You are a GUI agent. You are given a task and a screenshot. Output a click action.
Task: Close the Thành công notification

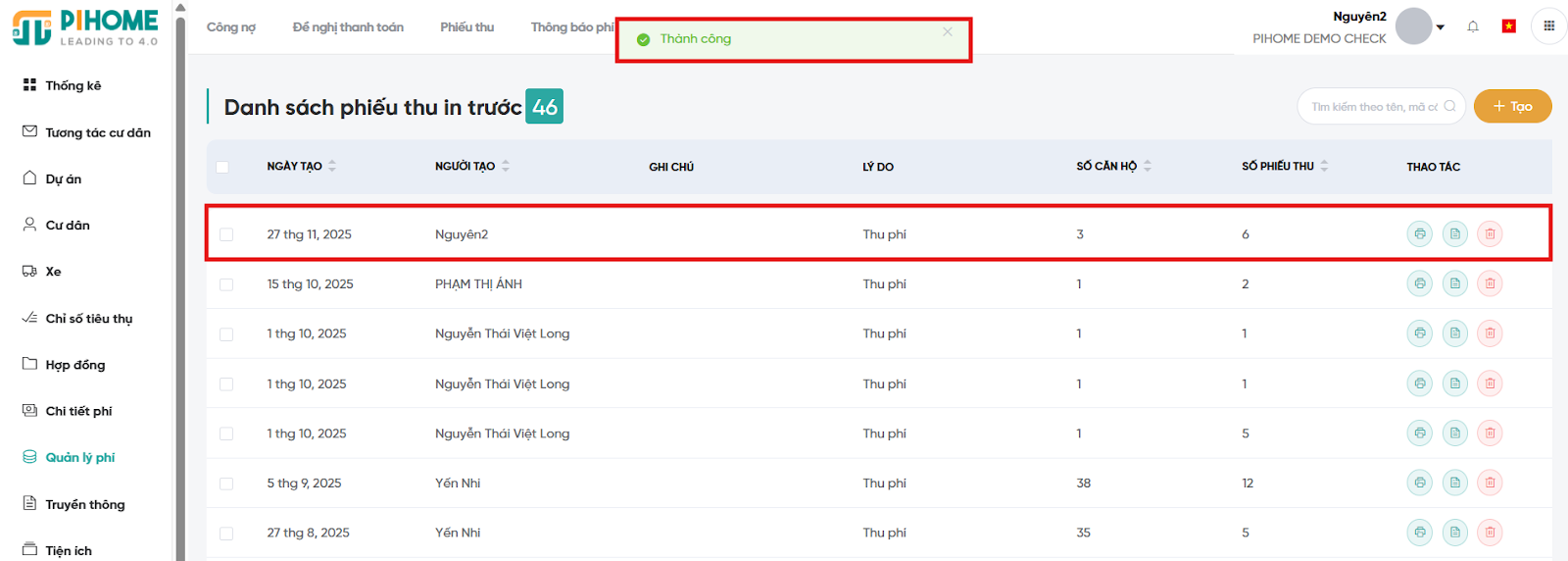pyautogui.click(x=947, y=31)
